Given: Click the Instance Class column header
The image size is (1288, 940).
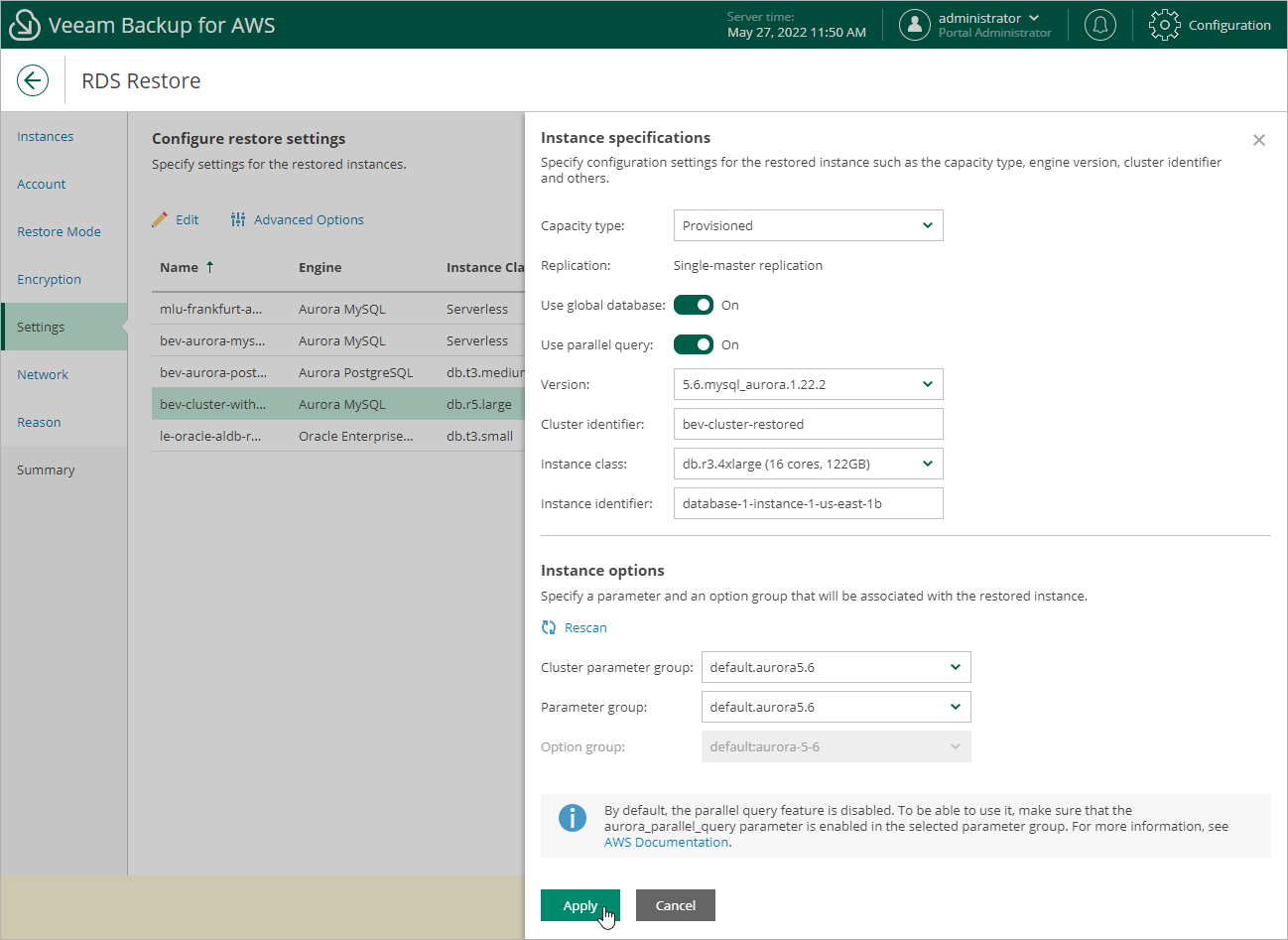Looking at the screenshot, I should pos(485,267).
